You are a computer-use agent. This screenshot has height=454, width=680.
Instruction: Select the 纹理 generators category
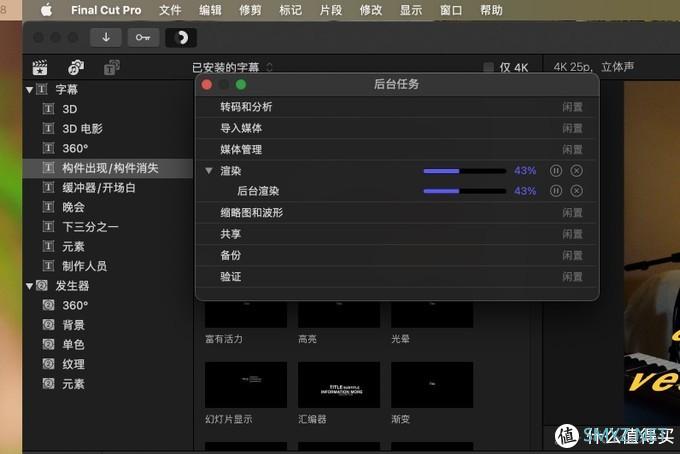[108, 364]
